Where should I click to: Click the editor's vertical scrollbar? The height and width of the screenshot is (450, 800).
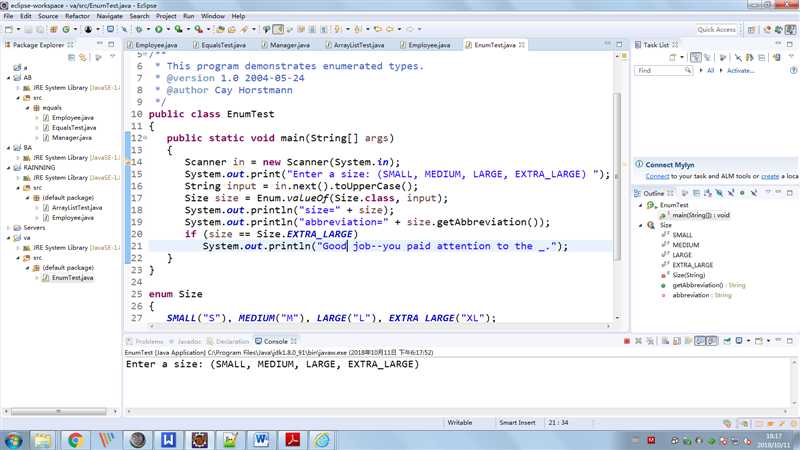pos(617,176)
